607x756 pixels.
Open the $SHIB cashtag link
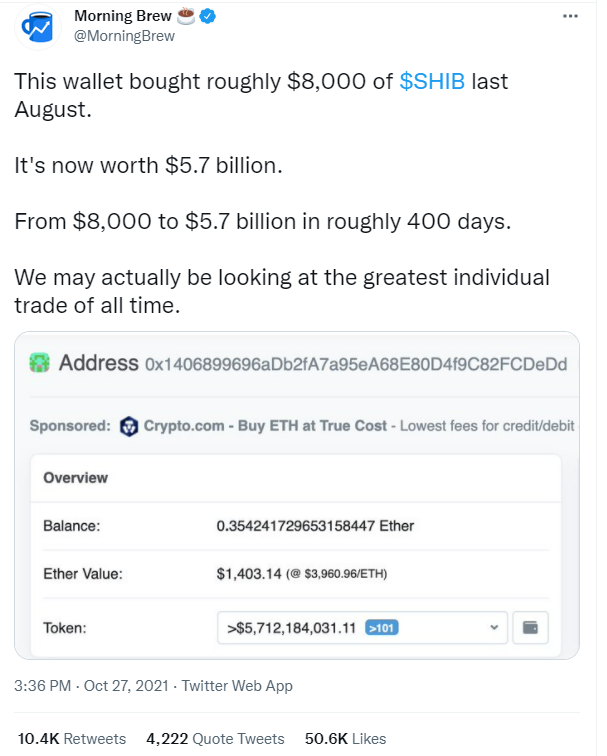tap(432, 81)
